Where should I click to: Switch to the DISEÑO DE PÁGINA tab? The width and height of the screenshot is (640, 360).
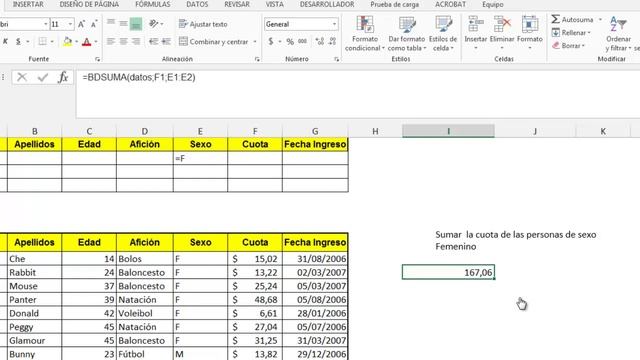(x=89, y=4)
